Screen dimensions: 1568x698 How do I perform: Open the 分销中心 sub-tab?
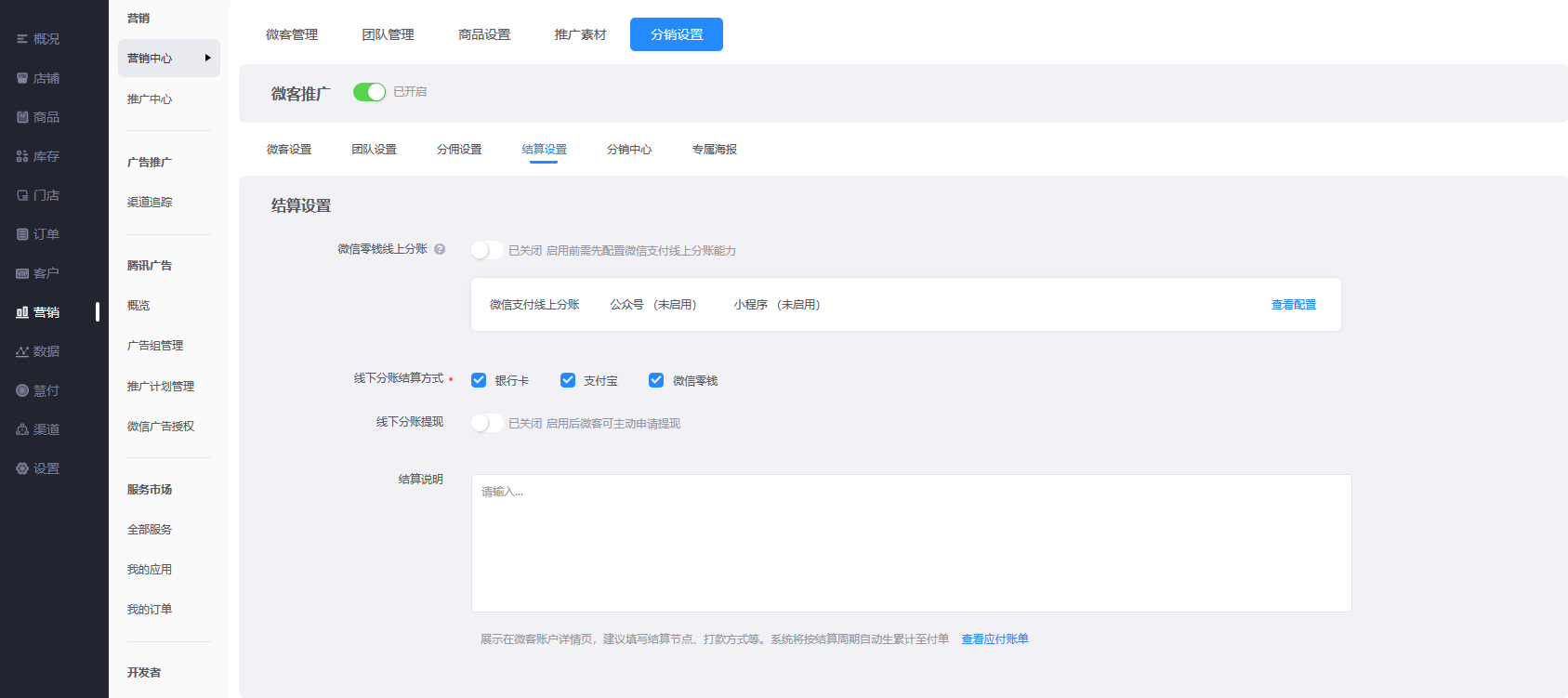click(x=629, y=150)
